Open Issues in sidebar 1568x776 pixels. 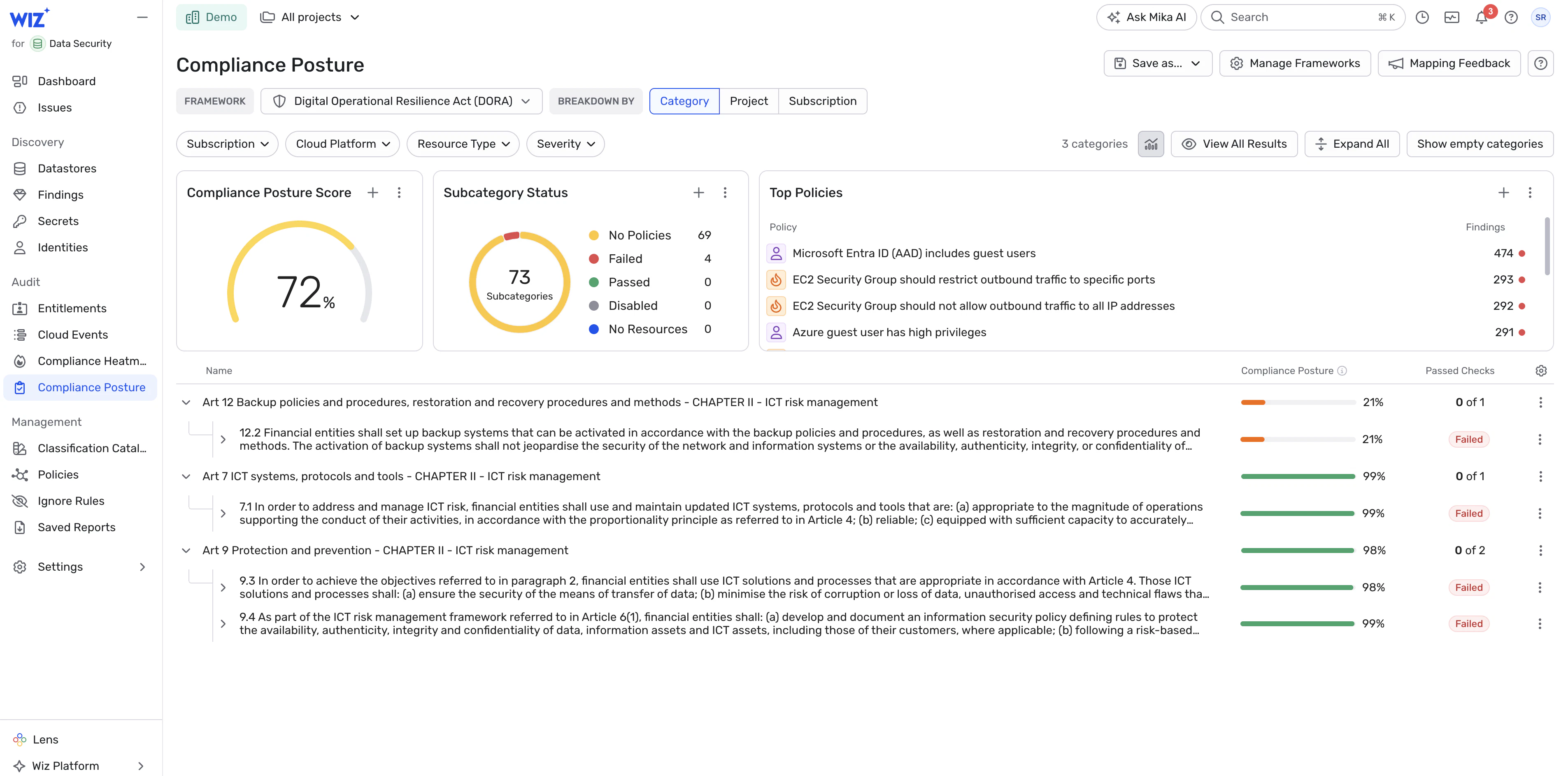(x=80, y=108)
